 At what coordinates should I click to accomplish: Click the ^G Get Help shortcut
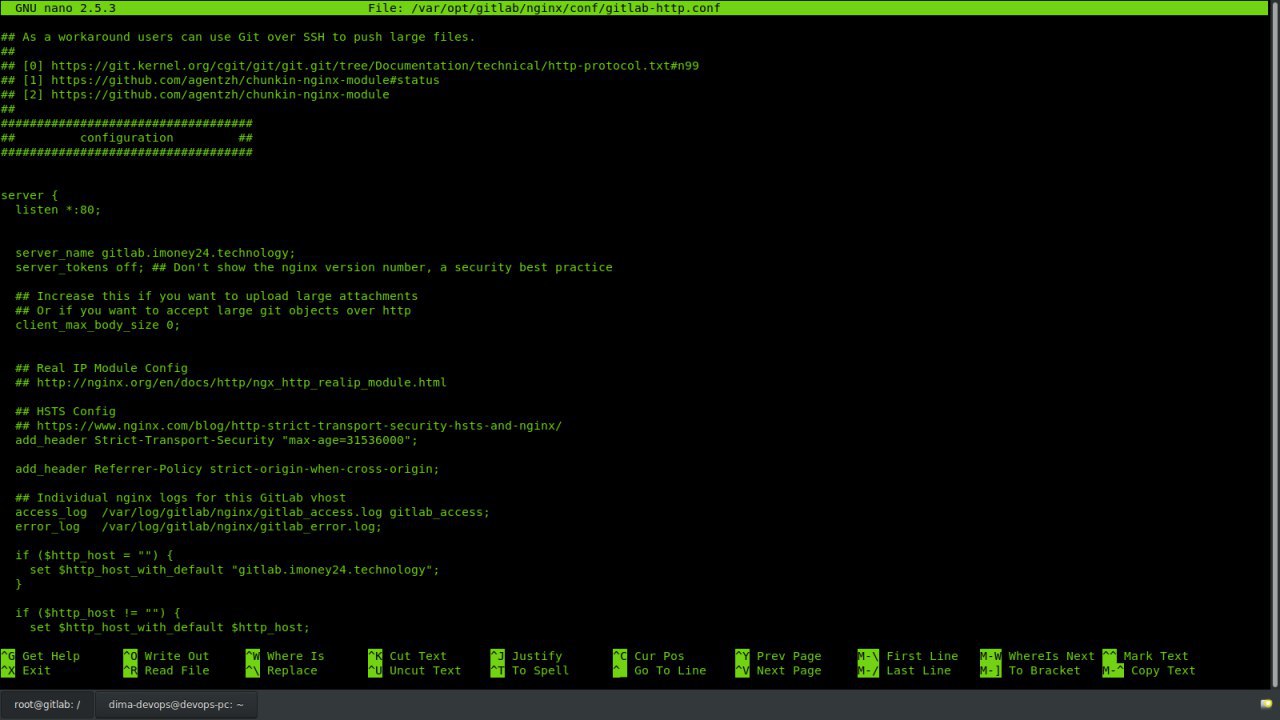[40, 656]
